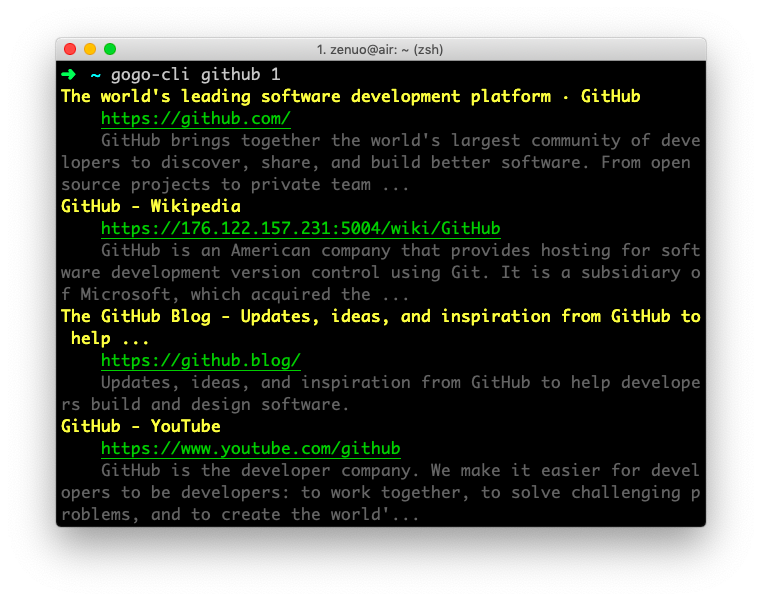Select the title "The world's leading software development platform"

(x=306, y=96)
